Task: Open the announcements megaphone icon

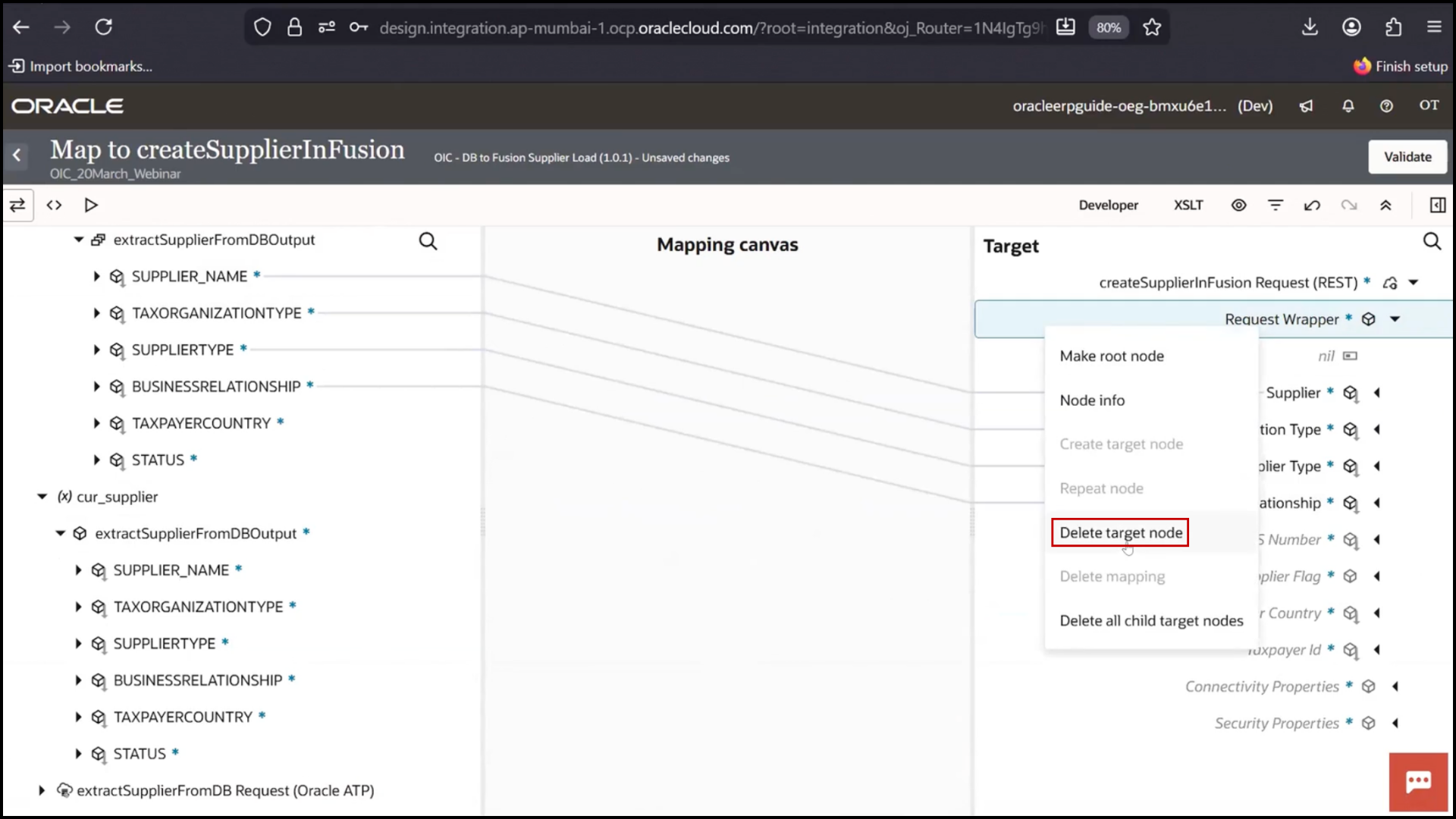Action: (x=1306, y=106)
